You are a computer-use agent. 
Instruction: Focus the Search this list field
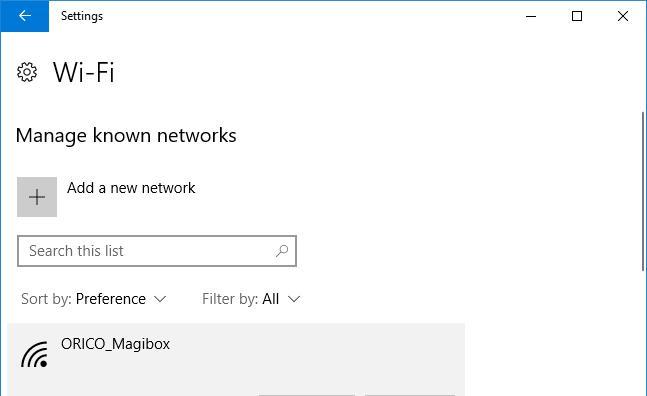157,251
